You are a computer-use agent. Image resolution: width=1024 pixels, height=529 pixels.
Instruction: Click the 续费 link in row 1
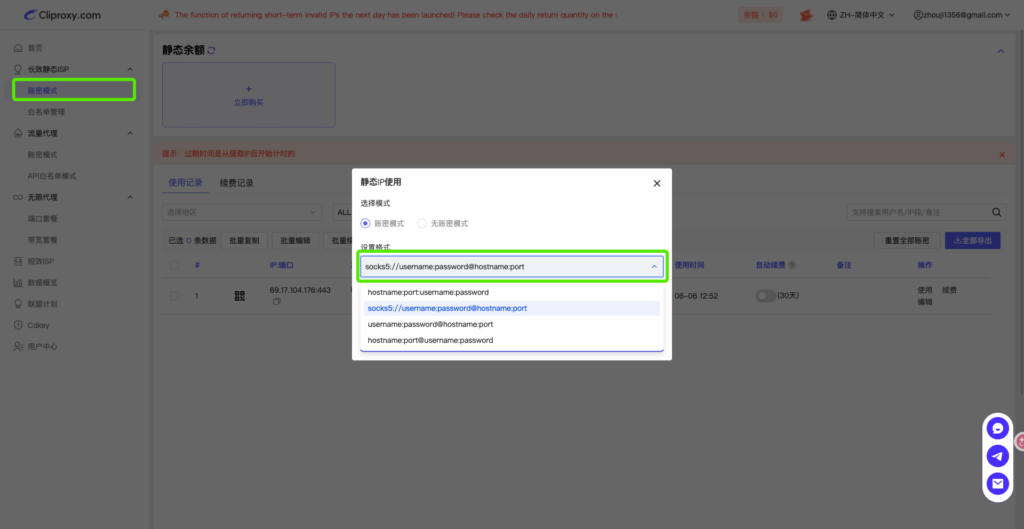point(949,290)
